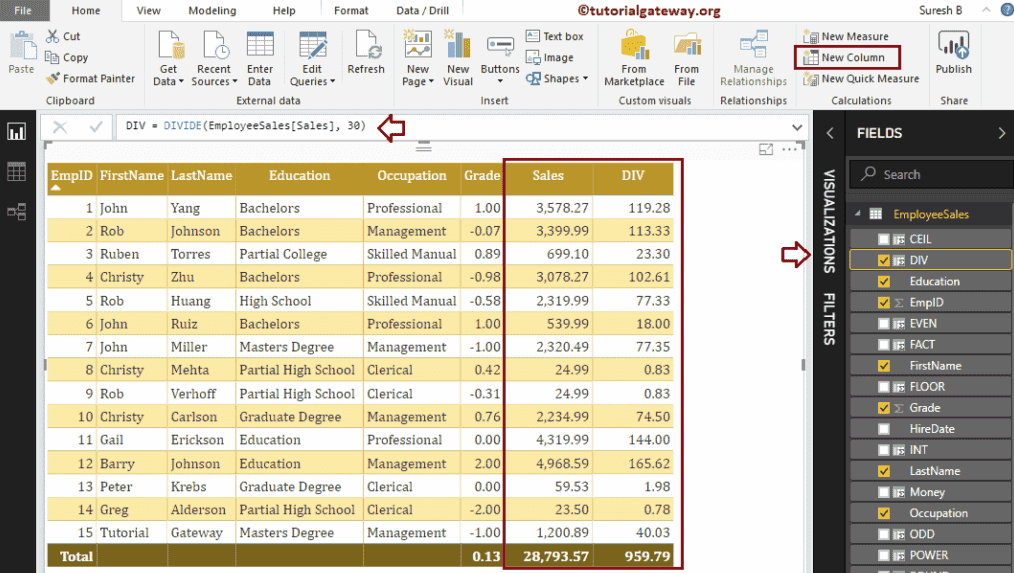Open the Model relationships view icon

pos(16,211)
